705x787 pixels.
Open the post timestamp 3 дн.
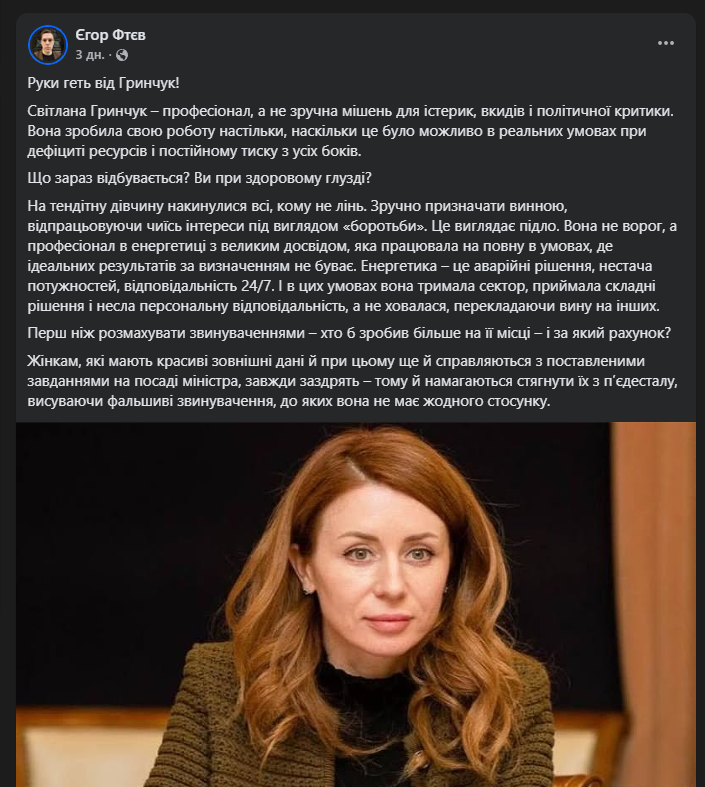90,55
